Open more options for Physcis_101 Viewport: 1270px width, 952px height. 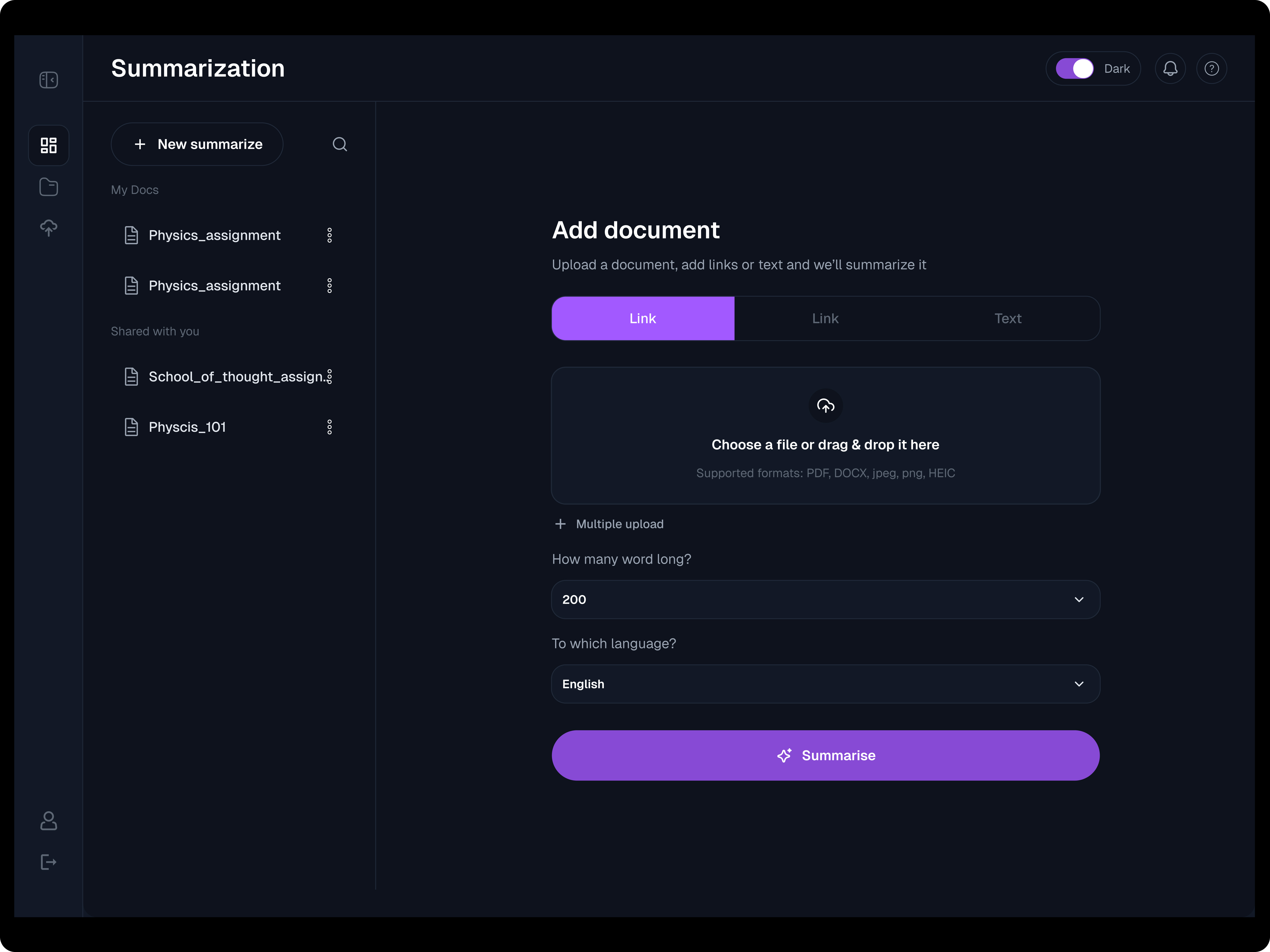330,427
